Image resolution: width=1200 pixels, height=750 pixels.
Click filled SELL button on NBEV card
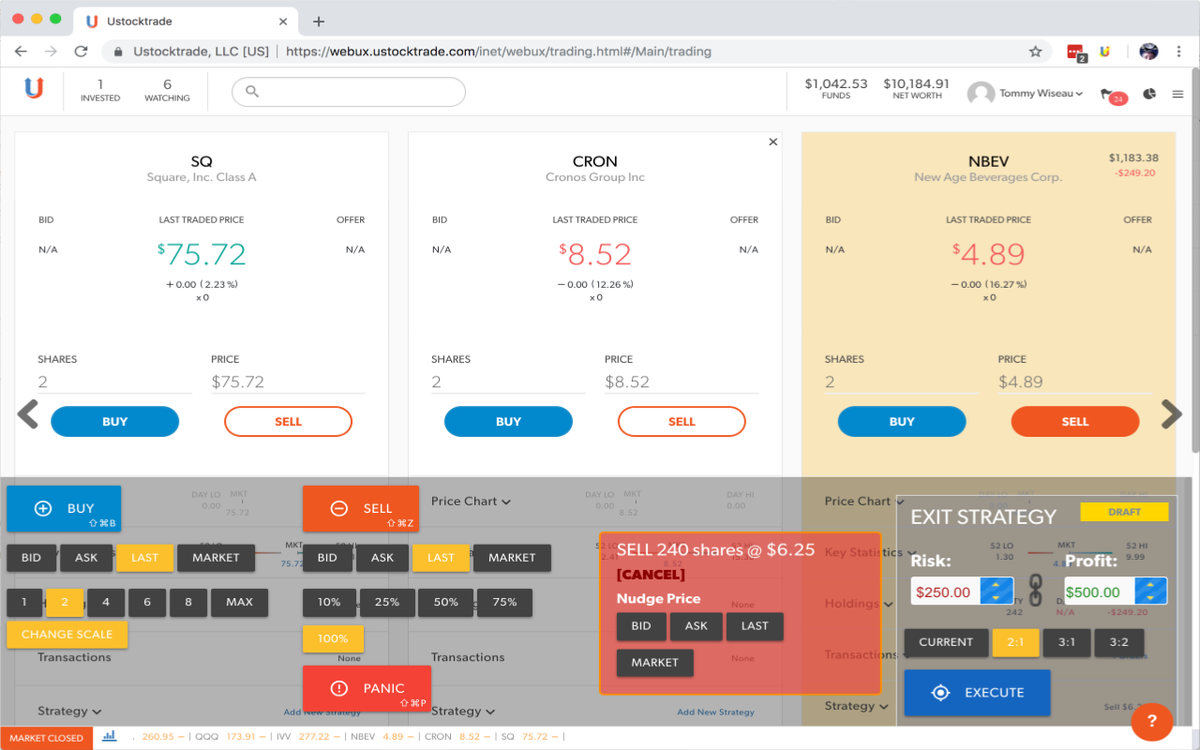(1075, 421)
